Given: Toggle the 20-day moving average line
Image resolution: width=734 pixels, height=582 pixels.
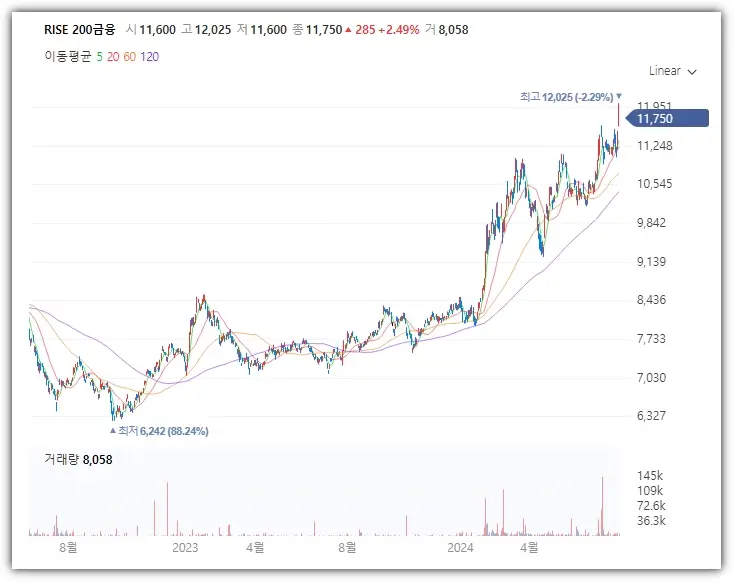Looking at the screenshot, I should (113, 56).
